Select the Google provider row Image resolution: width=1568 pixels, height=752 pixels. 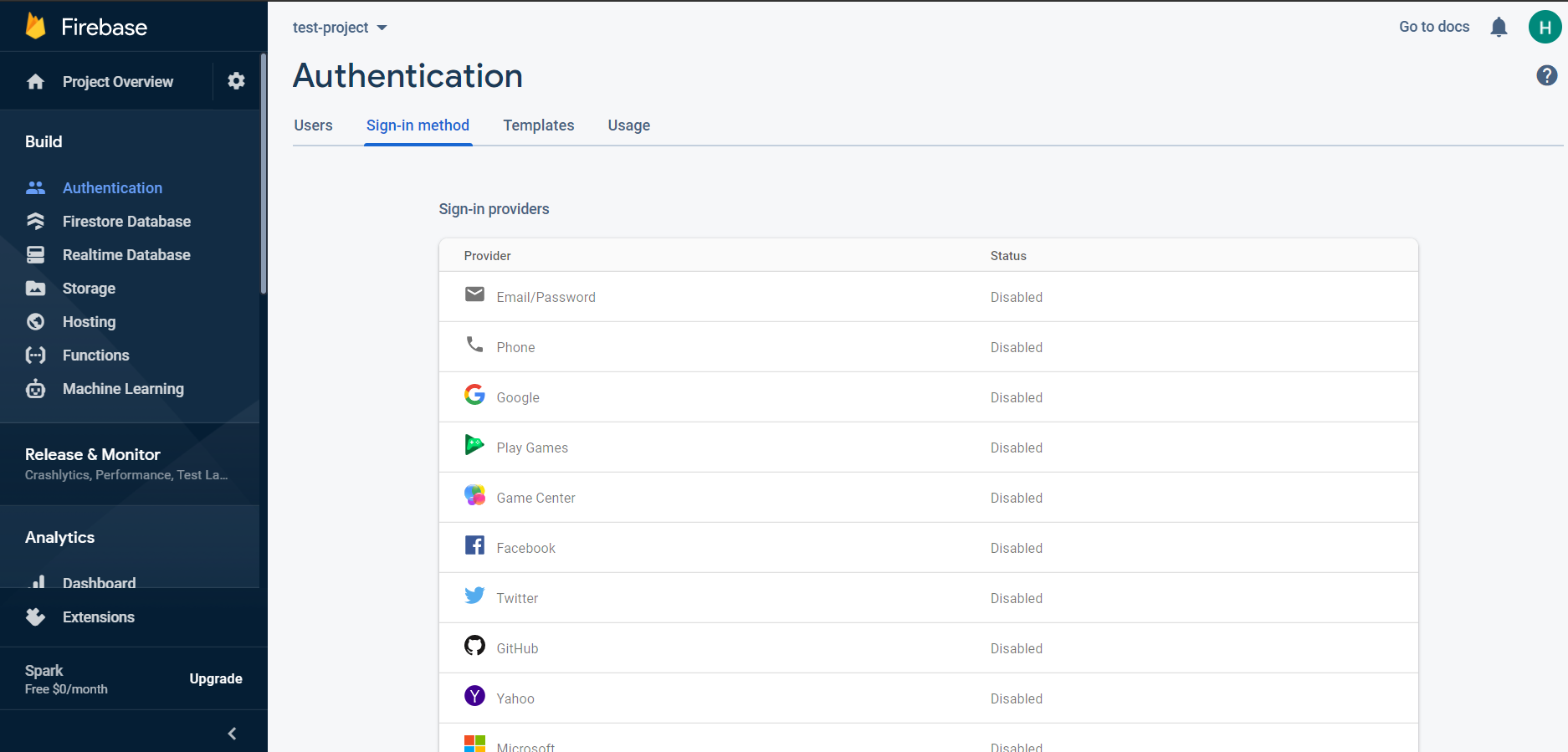click(927, 397)
